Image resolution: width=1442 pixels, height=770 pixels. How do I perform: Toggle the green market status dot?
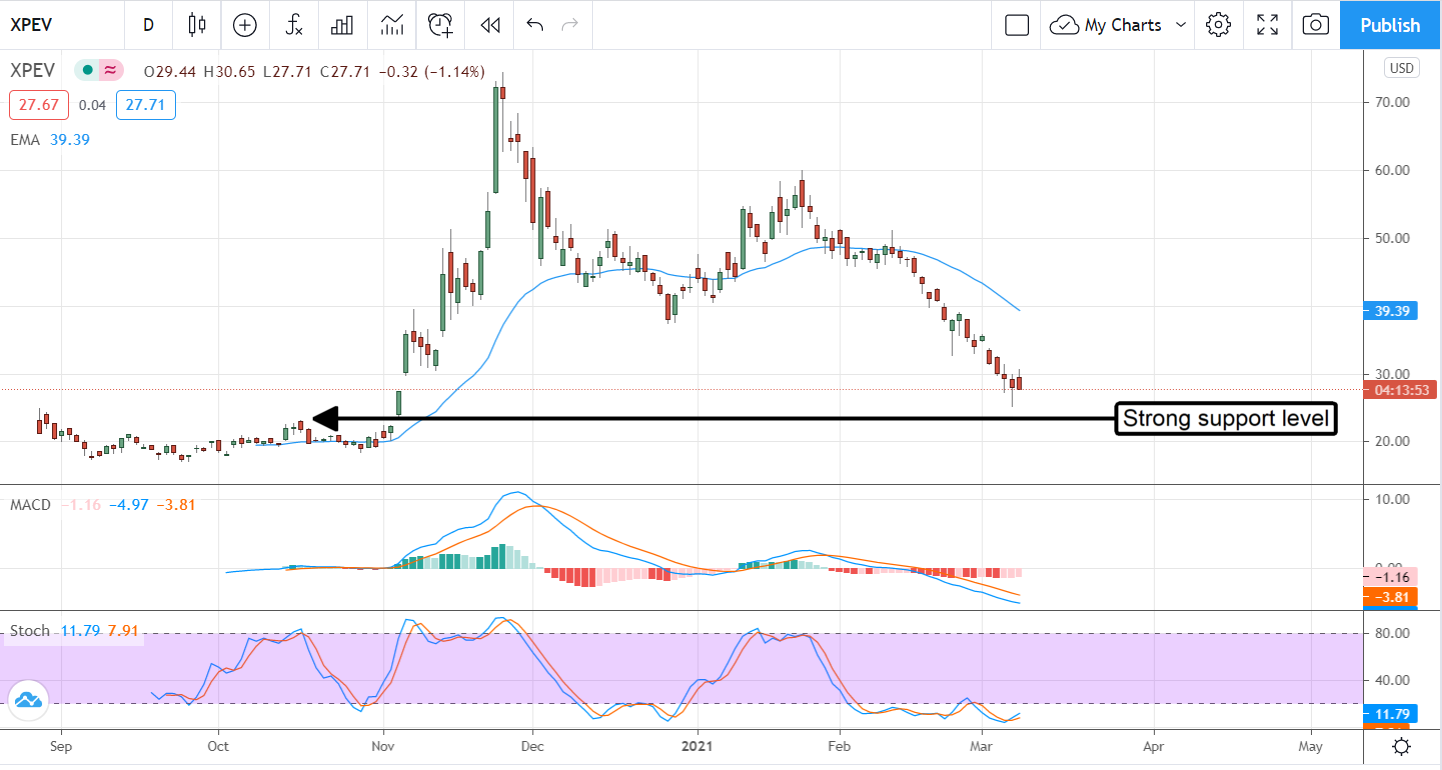tap(88, 71)
